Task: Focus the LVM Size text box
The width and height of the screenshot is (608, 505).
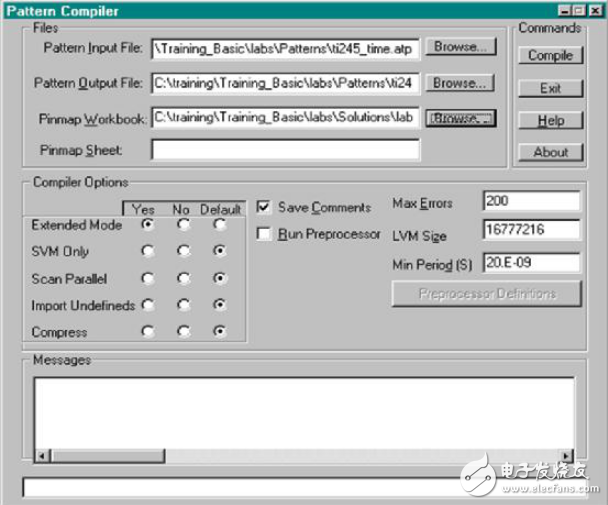Action: tap(530, 233)
